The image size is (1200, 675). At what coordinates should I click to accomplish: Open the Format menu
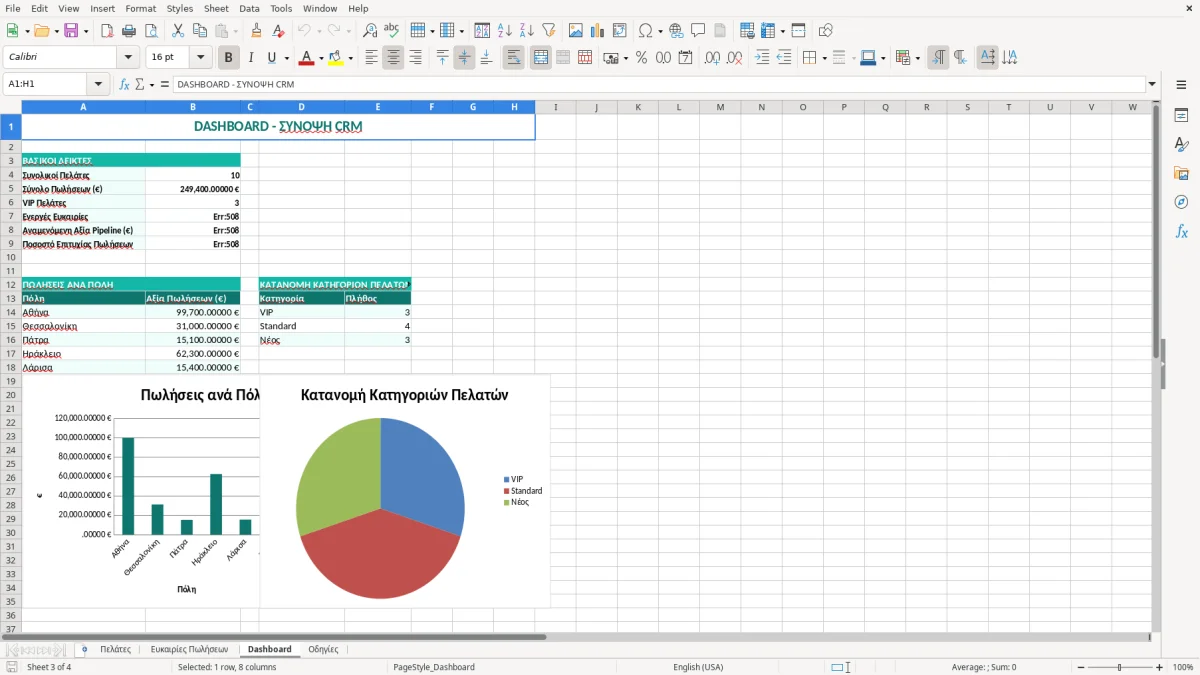[x=141, y=8]
